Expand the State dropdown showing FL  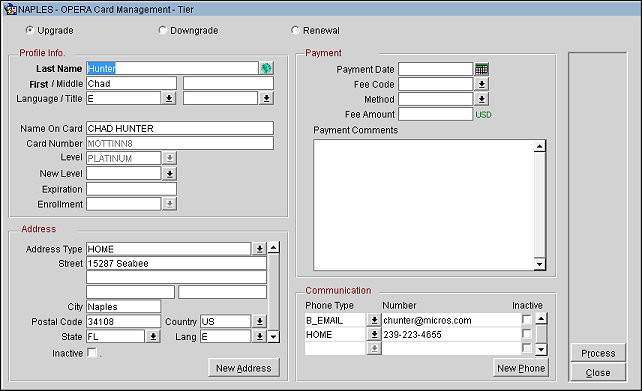point(153,336)
